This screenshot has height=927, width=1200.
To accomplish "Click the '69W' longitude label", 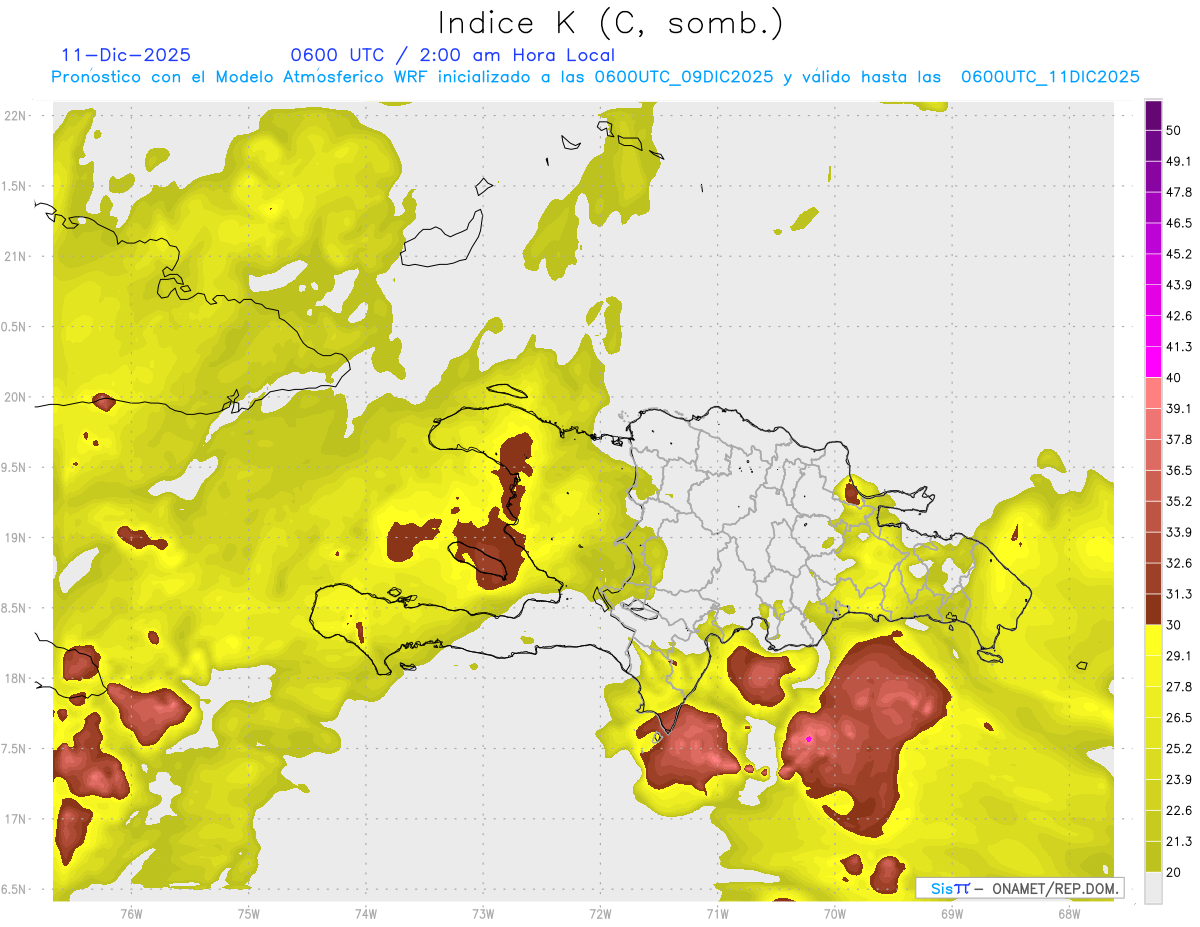I will point(951,914).
